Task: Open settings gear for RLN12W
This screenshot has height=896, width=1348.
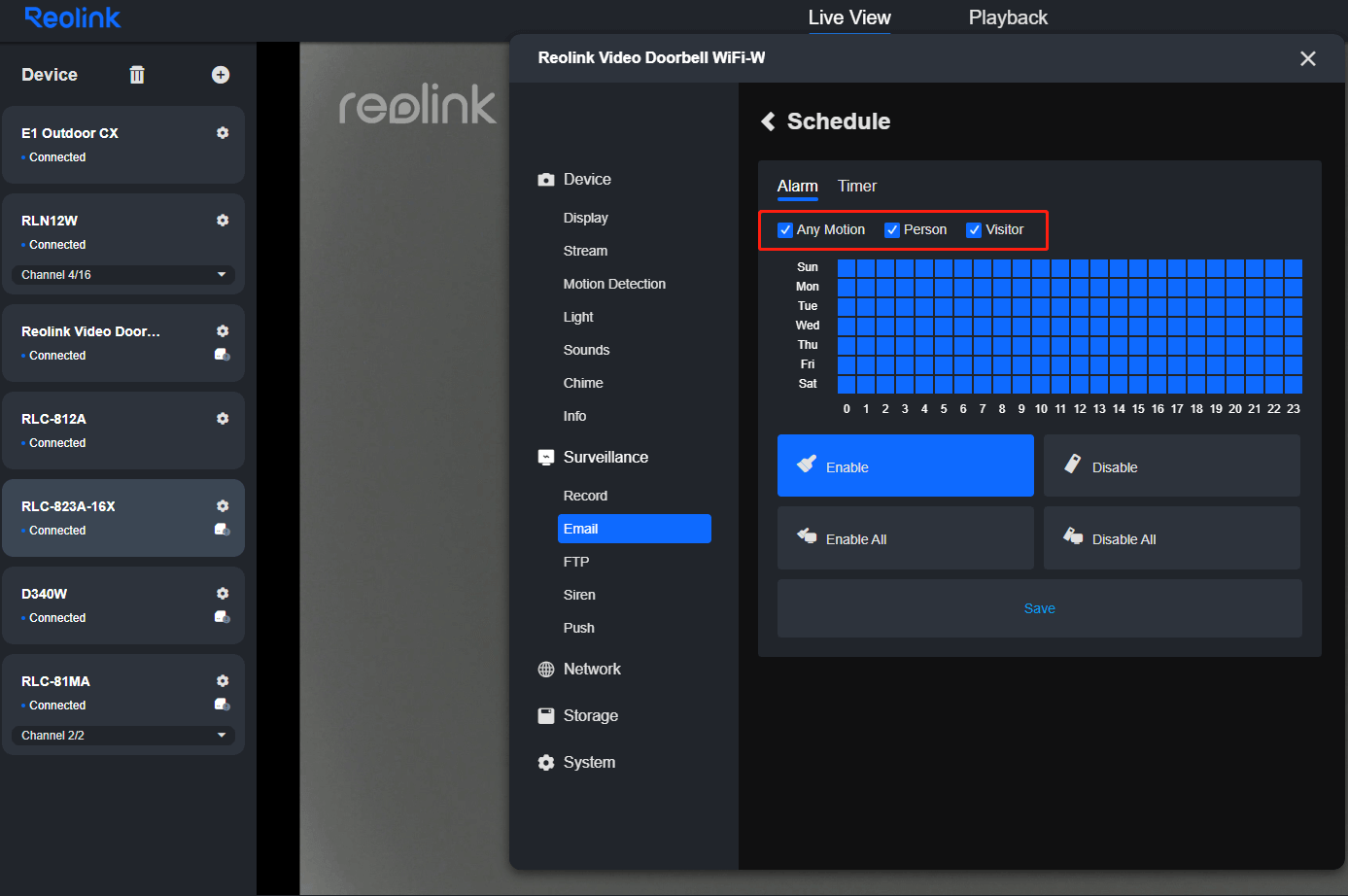Action: 223,221
